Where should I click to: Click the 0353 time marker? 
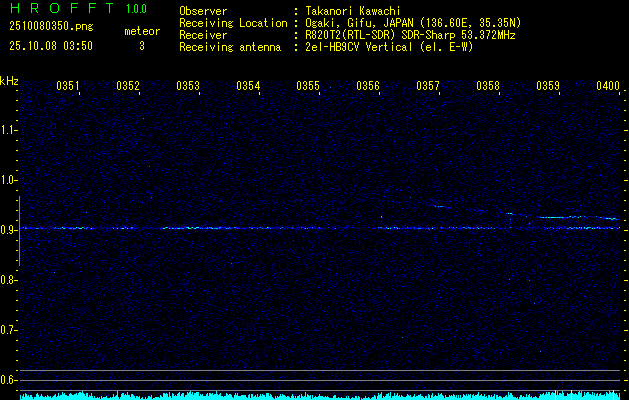[188, 86]
